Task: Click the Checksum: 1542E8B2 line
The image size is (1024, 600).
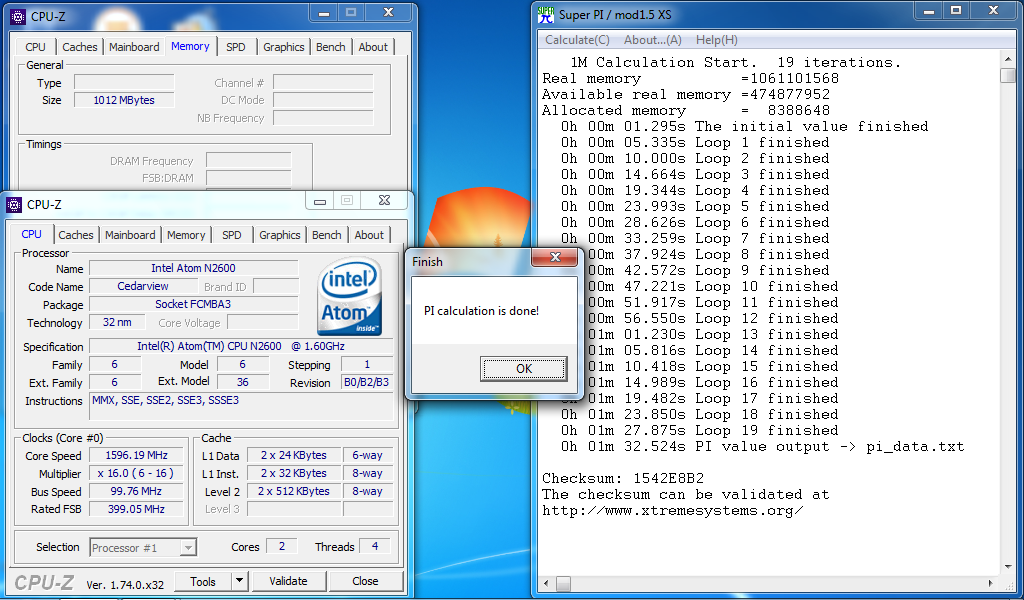Action: click(x=623, y=479)
